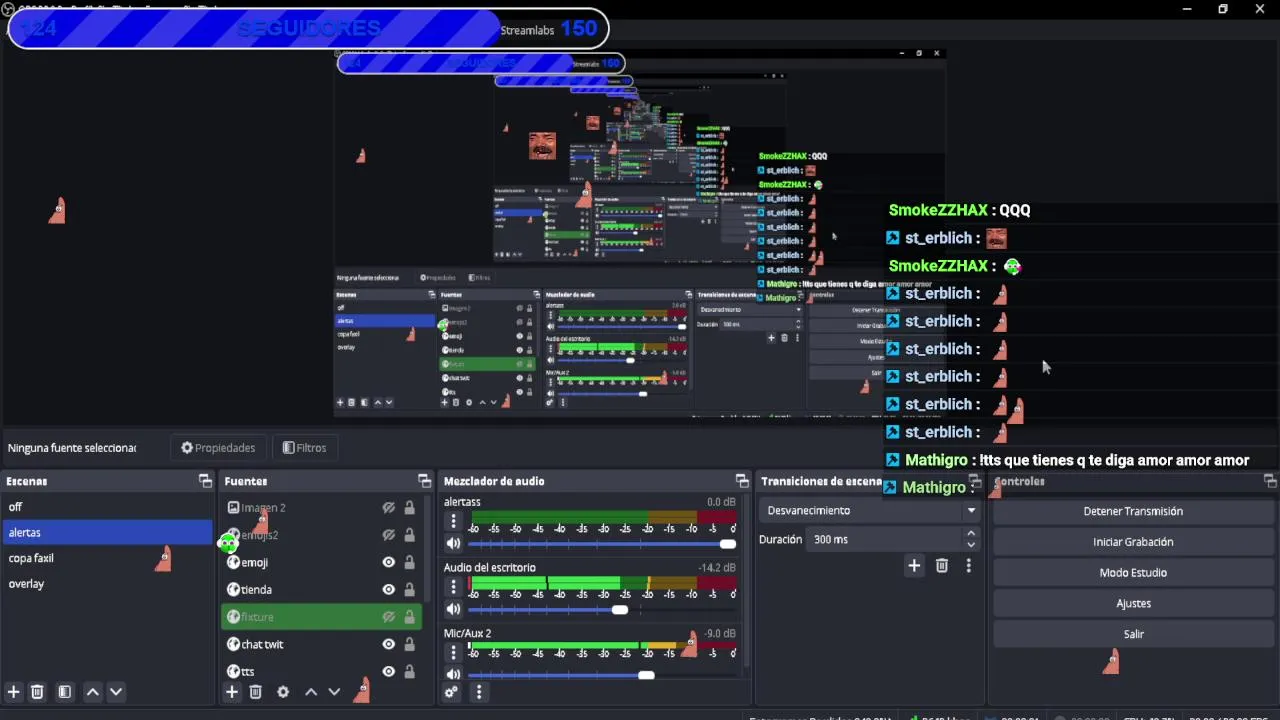
Task: Click Detener Transmisión button
Action: coord(1133,511)
